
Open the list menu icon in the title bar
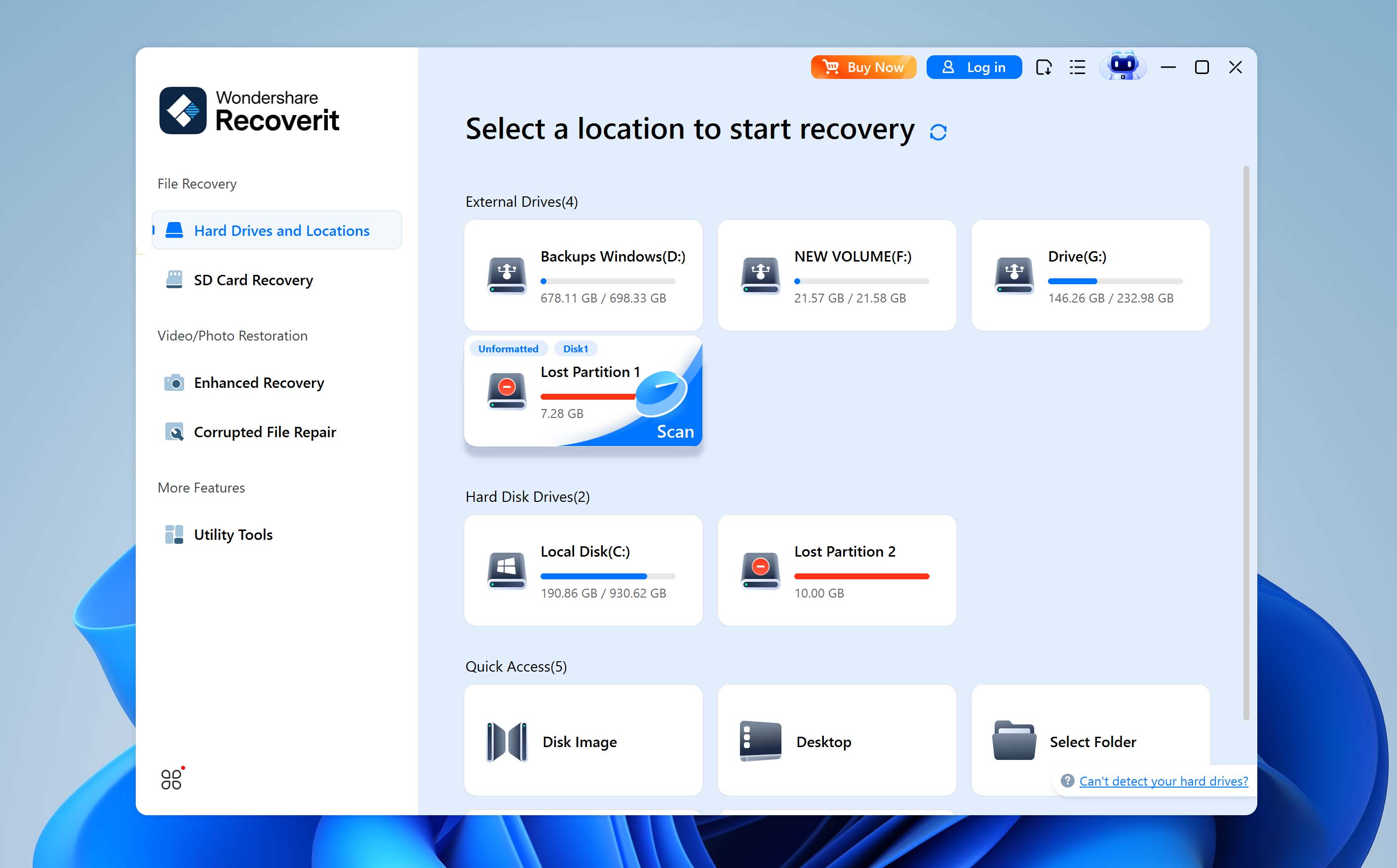pyautogui.click(x=1077, y=67)
